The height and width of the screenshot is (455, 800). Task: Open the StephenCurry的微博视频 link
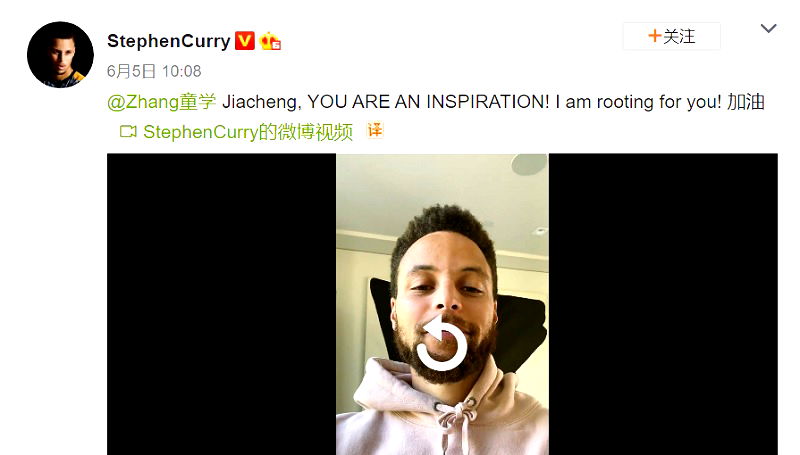[248, 132]
